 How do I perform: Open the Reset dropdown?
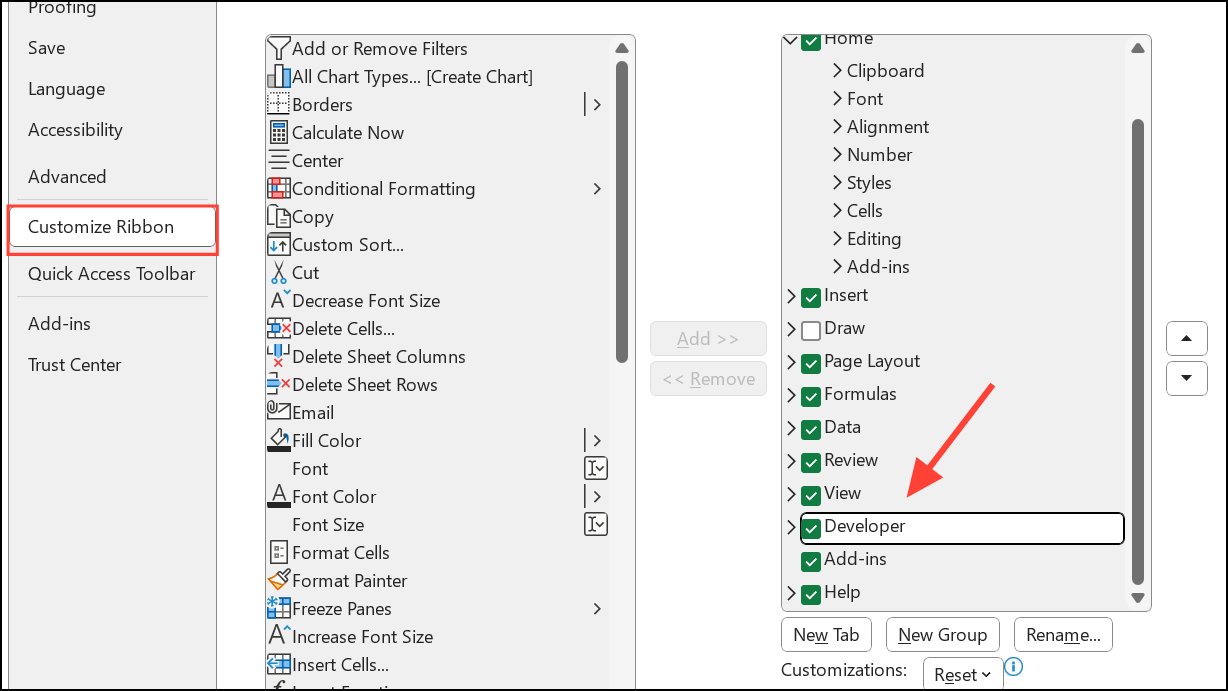point(960,674)
